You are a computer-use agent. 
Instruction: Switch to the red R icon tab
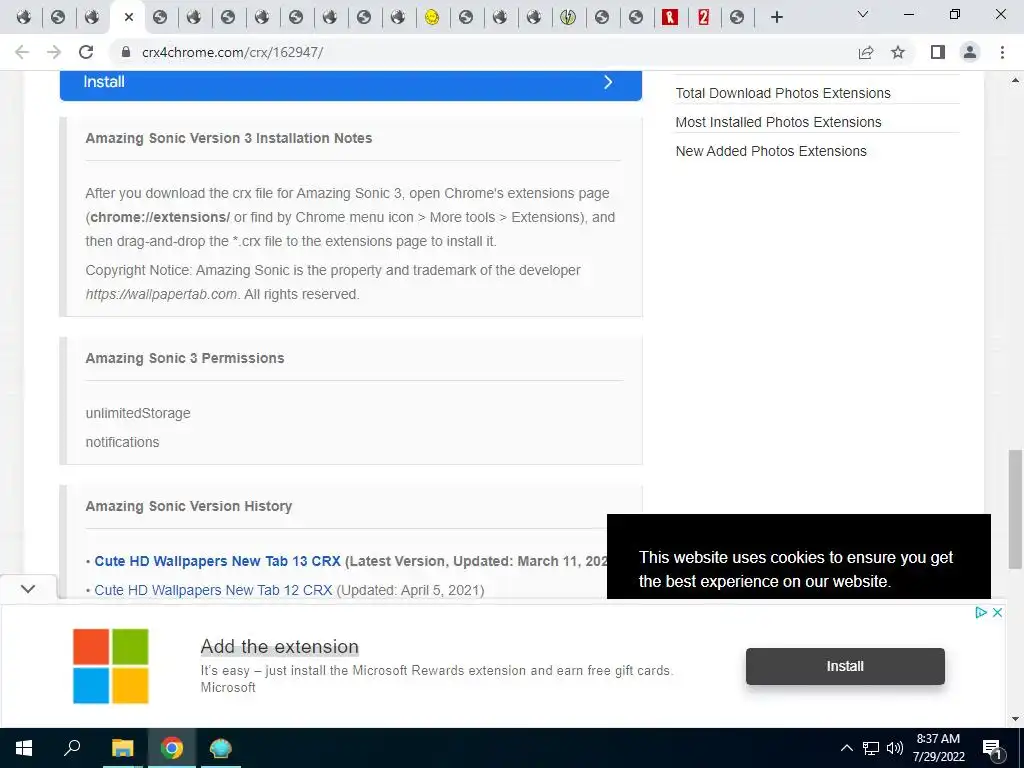pyautogui.click(x=669, y=18)
